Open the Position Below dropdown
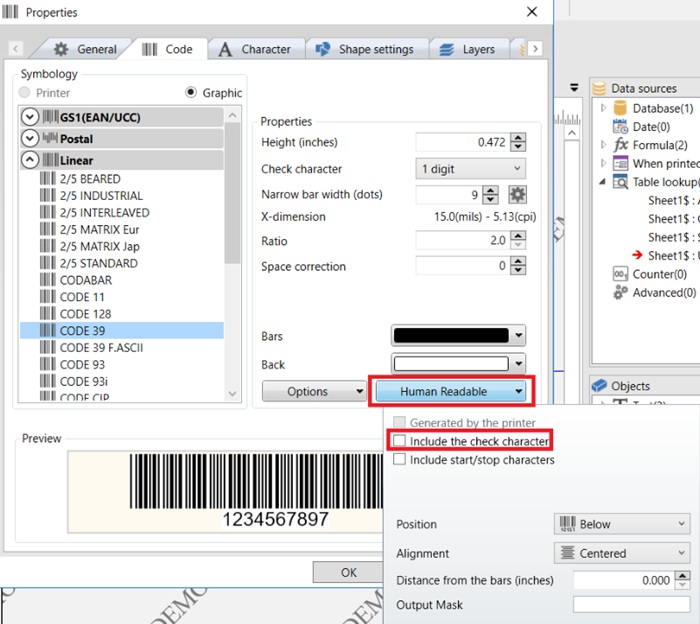Viewport: 700px width, 624px height. tap(622, 524)
